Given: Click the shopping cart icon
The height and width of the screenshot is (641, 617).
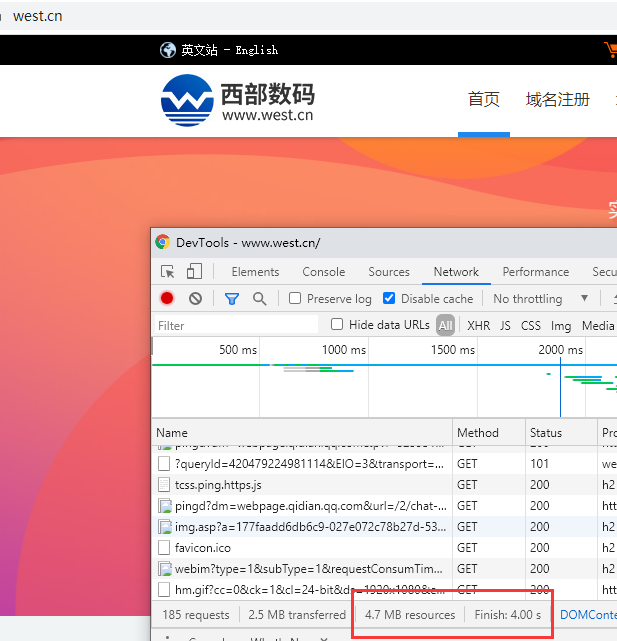Looking at the screenshot, I should point(611,49).
